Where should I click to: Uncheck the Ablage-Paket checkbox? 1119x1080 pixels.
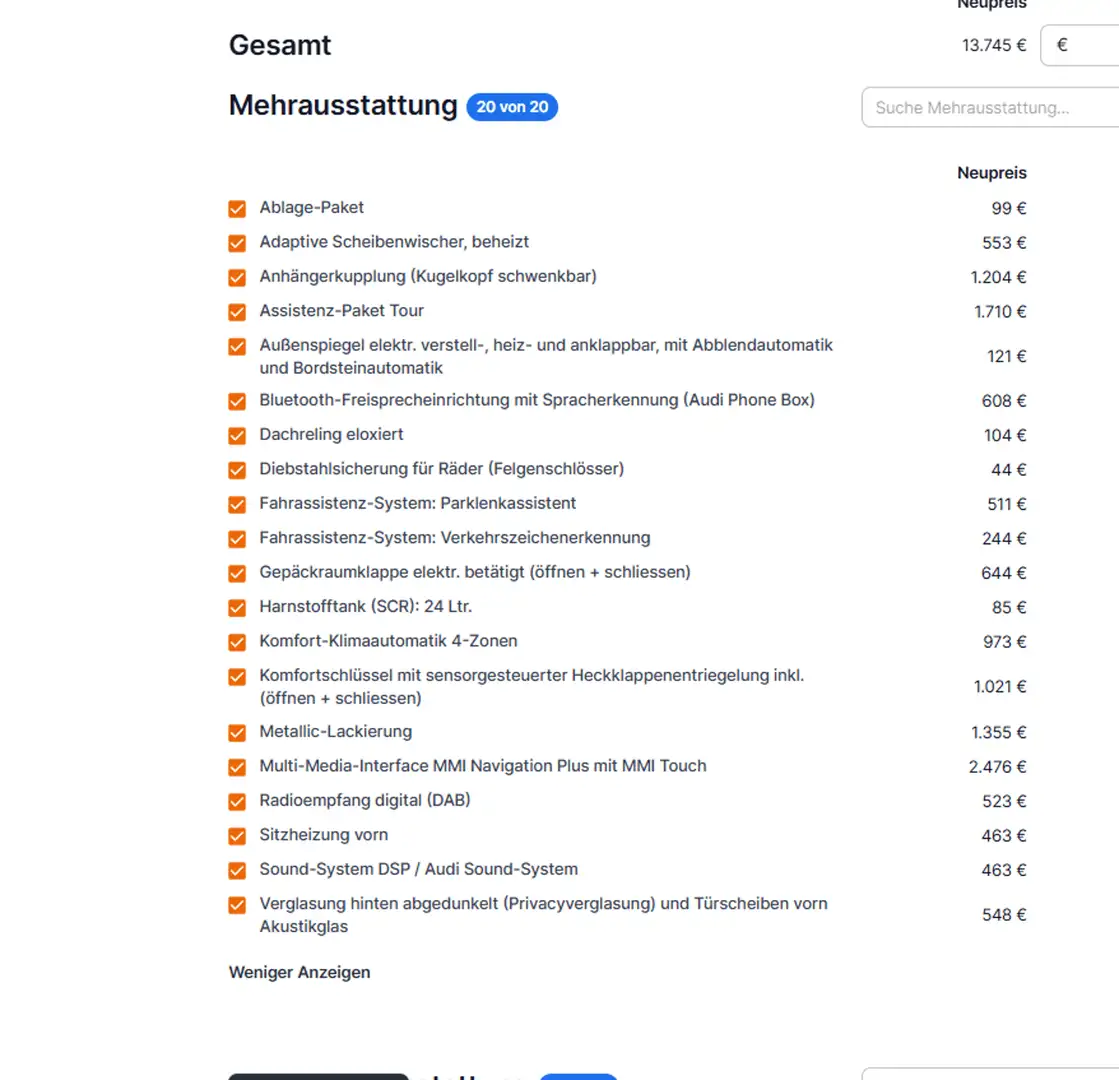[237, 209]
